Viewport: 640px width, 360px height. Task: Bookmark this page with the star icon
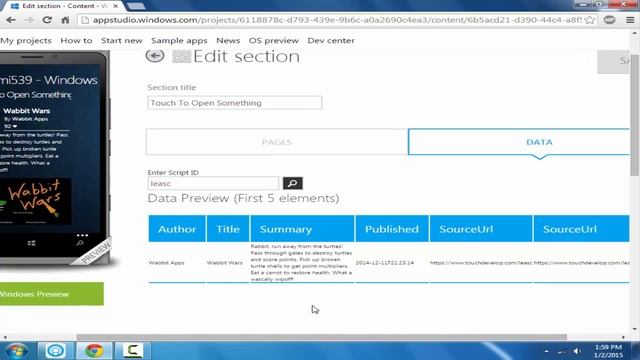click(590, 20)
